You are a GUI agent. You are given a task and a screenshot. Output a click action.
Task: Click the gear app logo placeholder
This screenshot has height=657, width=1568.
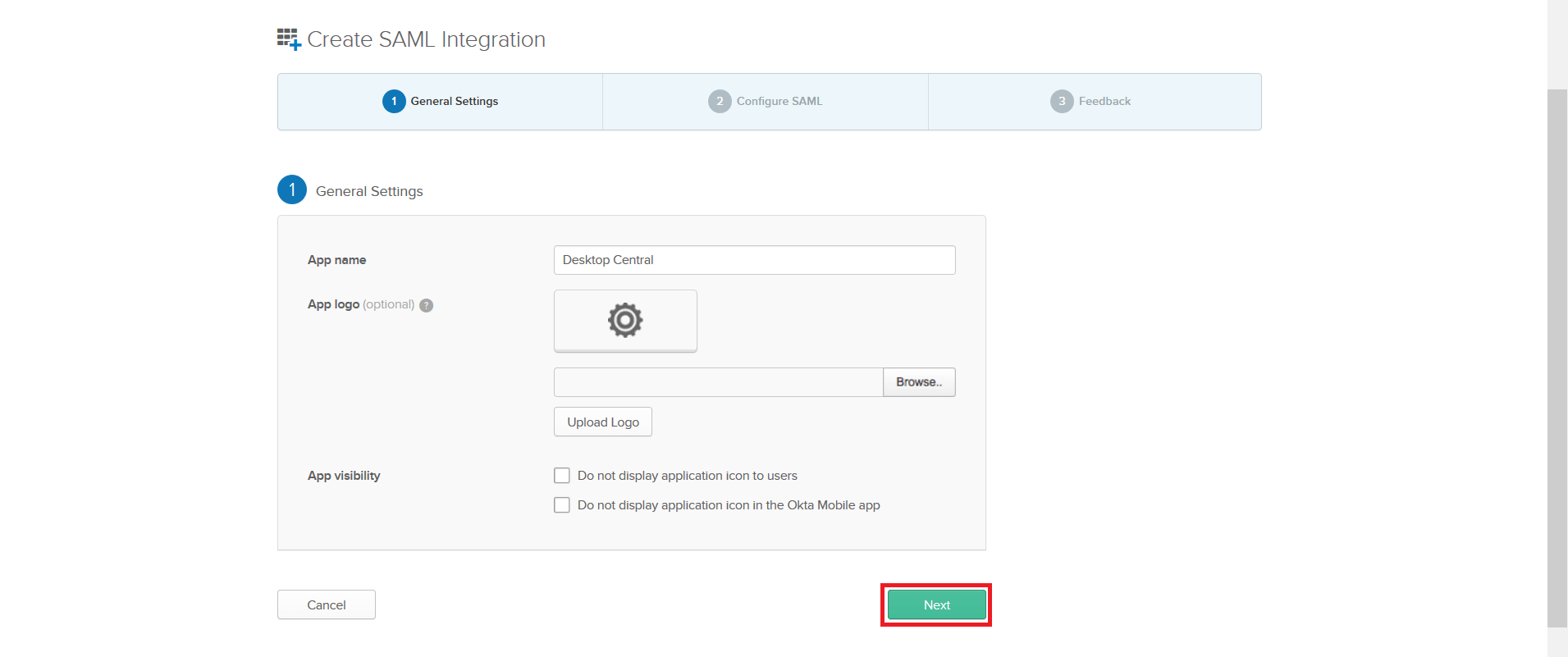pos(625,321)
